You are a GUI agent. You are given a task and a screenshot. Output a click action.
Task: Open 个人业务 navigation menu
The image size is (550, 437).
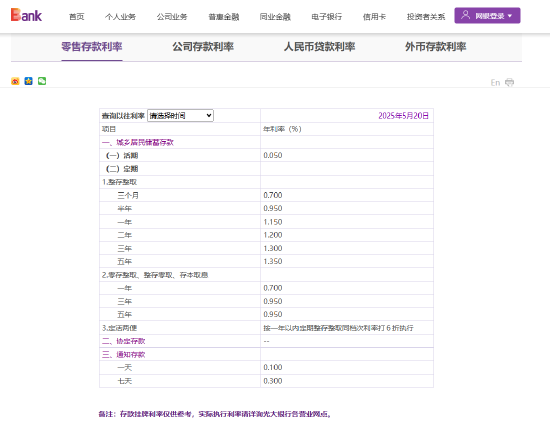pyautogui.click(x=120, y=17)
